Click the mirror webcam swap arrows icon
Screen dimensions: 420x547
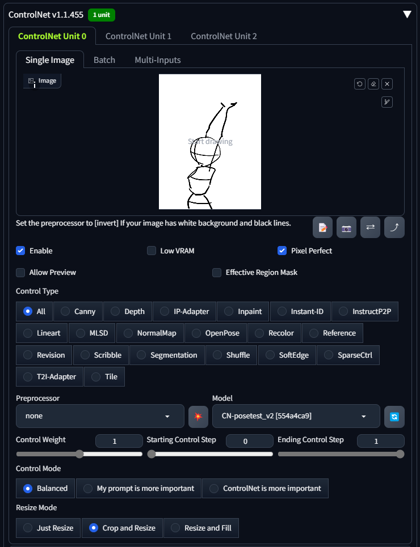[370, 228]
